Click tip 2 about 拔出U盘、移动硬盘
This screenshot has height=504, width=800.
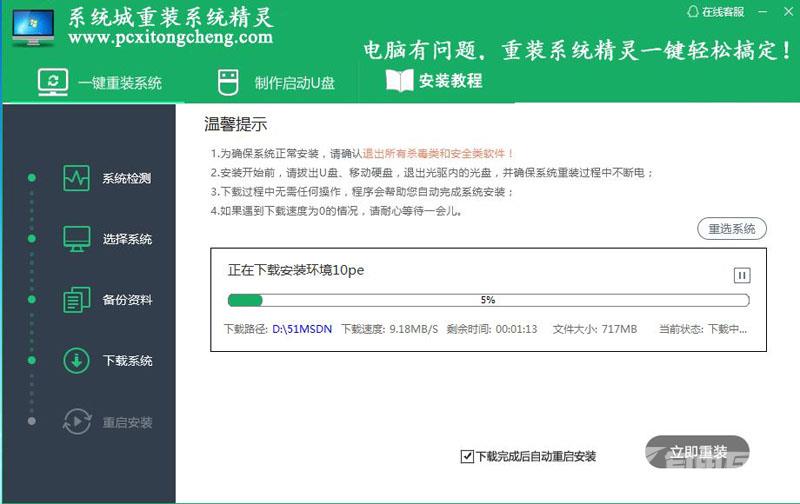coord(432,172)
